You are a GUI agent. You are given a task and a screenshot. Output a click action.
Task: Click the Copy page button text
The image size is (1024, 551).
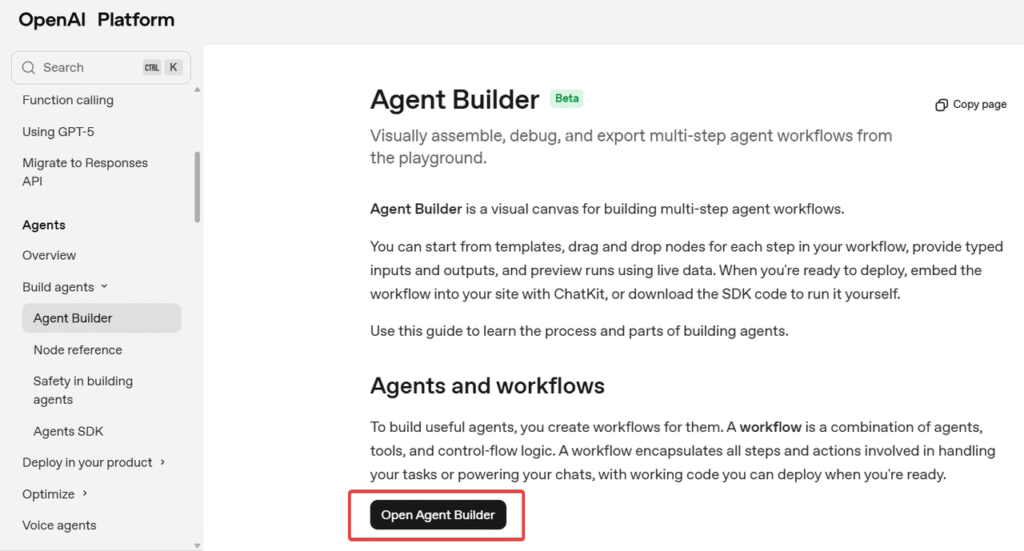coord(979,105)
